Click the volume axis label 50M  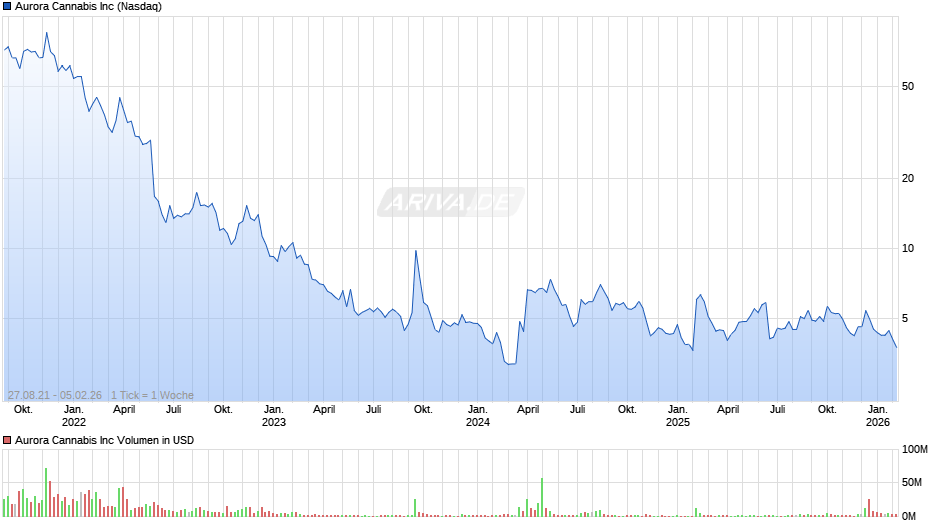[x=912, y=483]
